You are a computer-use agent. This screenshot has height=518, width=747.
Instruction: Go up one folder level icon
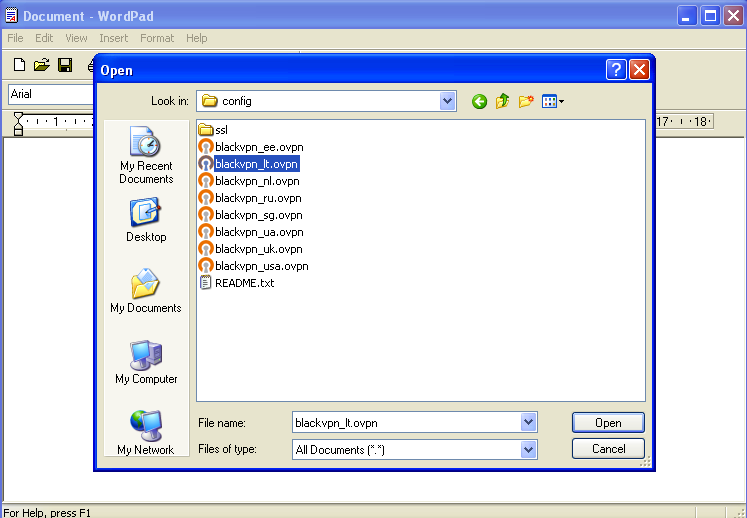[503, 101]
